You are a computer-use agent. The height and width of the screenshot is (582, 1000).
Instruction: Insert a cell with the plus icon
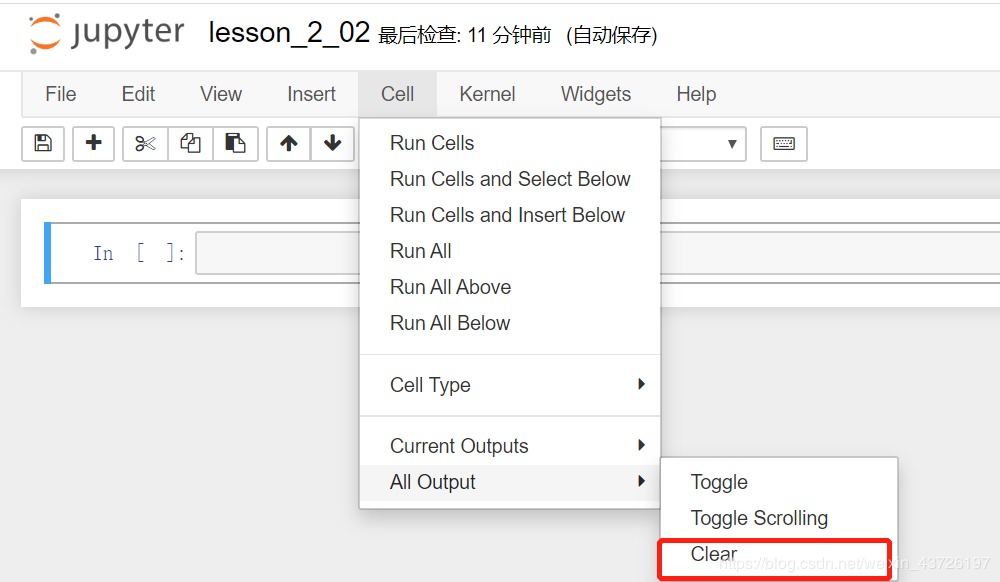pyautogui.click(x=93, y=144)
